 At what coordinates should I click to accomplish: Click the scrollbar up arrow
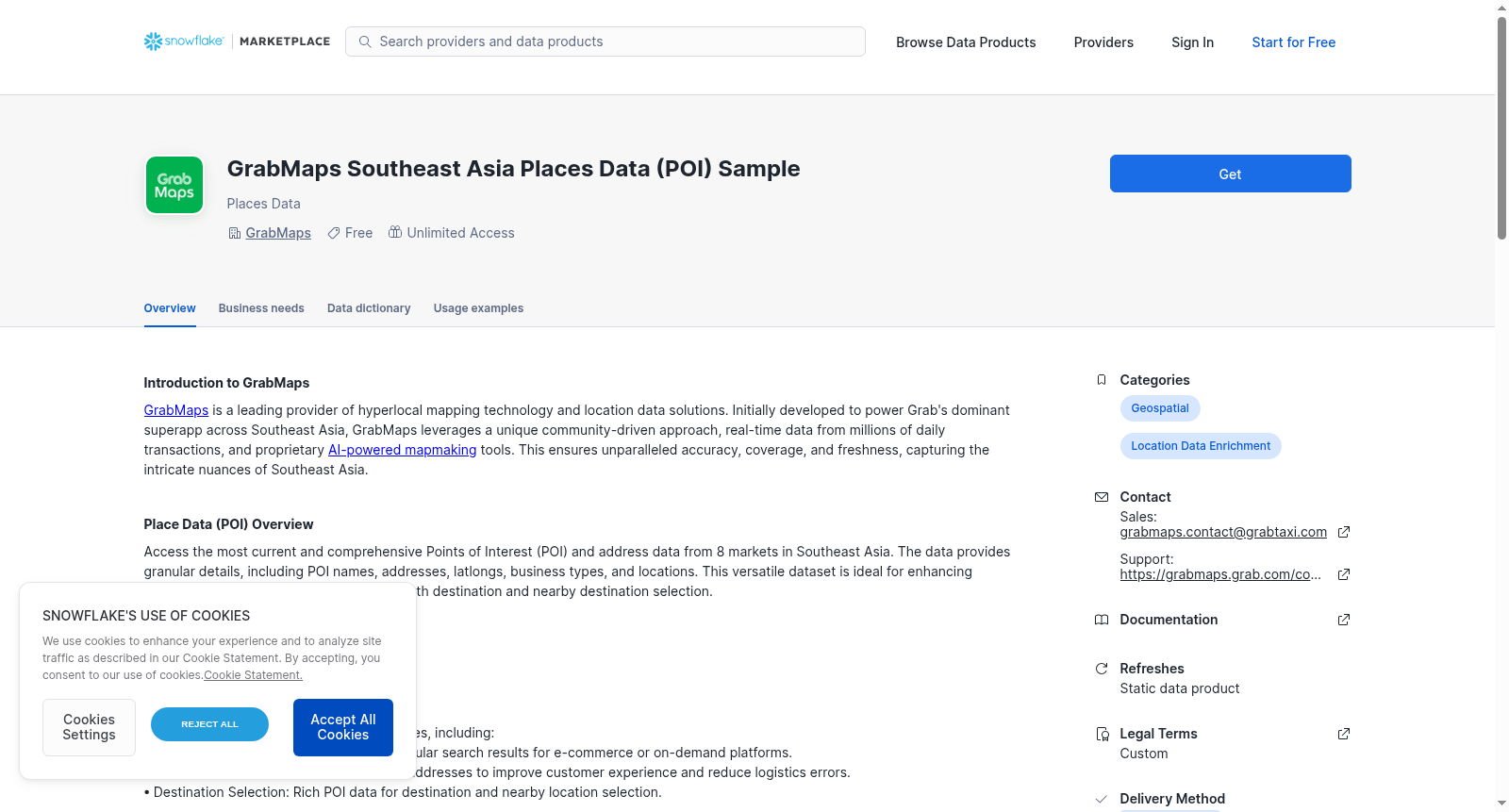tap(1501, 8)
